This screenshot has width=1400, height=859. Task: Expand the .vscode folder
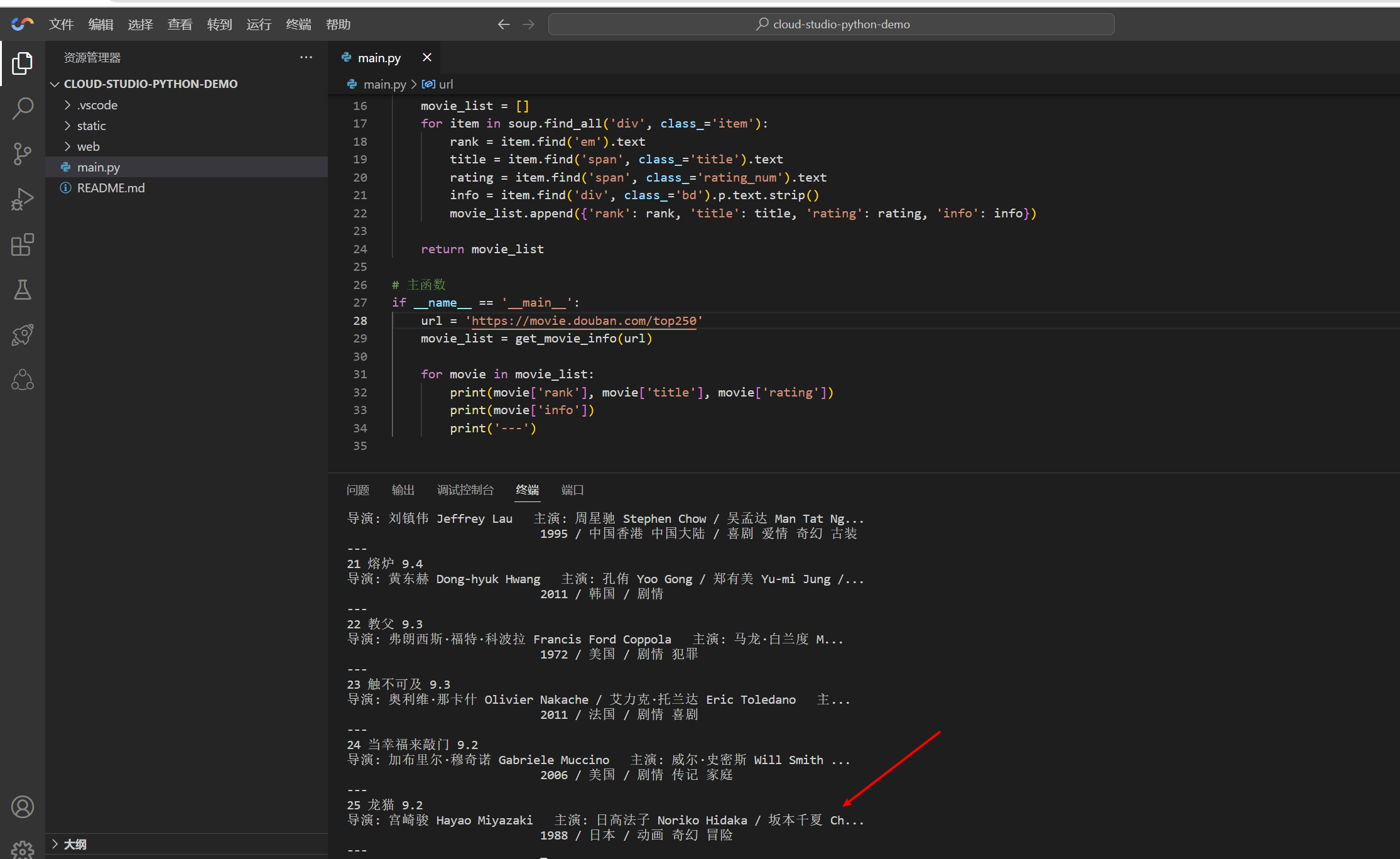click(x=97, y=105)
